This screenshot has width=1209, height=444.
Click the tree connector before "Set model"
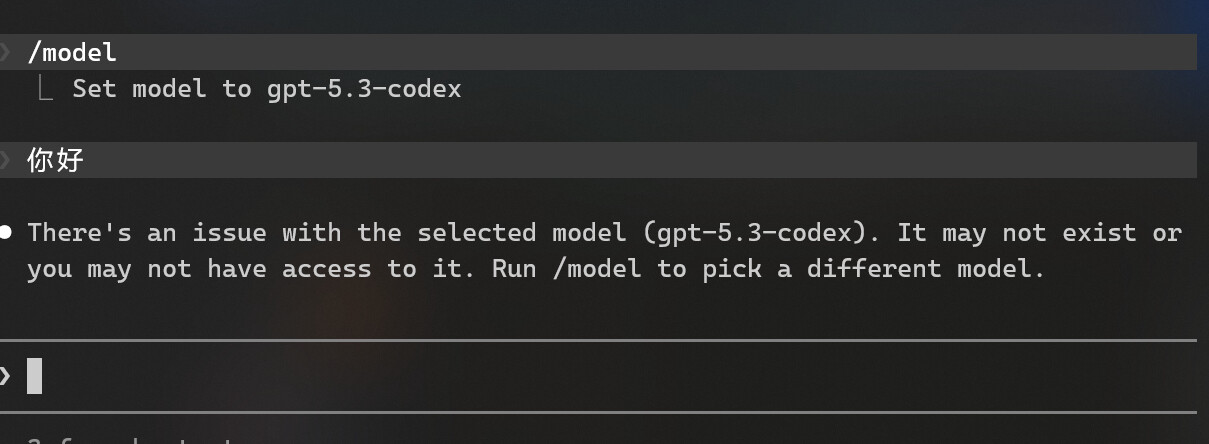tap(45, 88)
